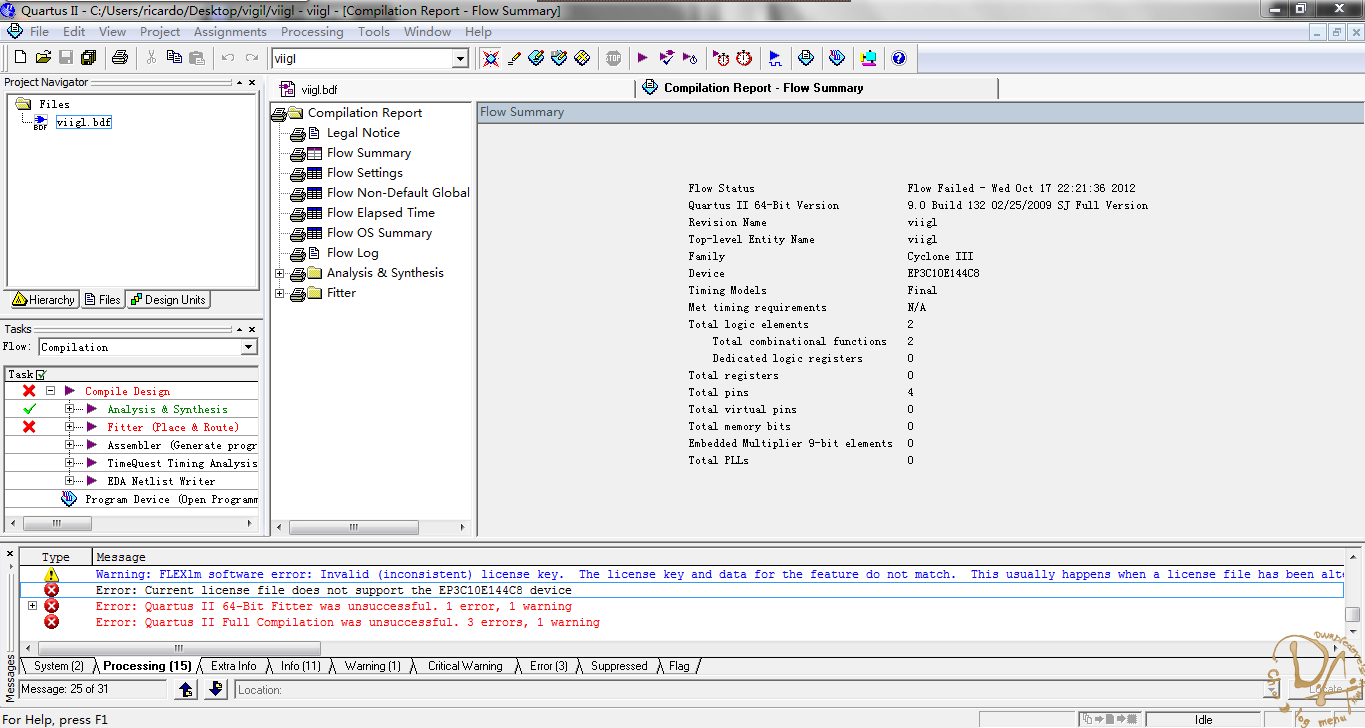Click the down arrow beside the Location field

coord(216,689)
